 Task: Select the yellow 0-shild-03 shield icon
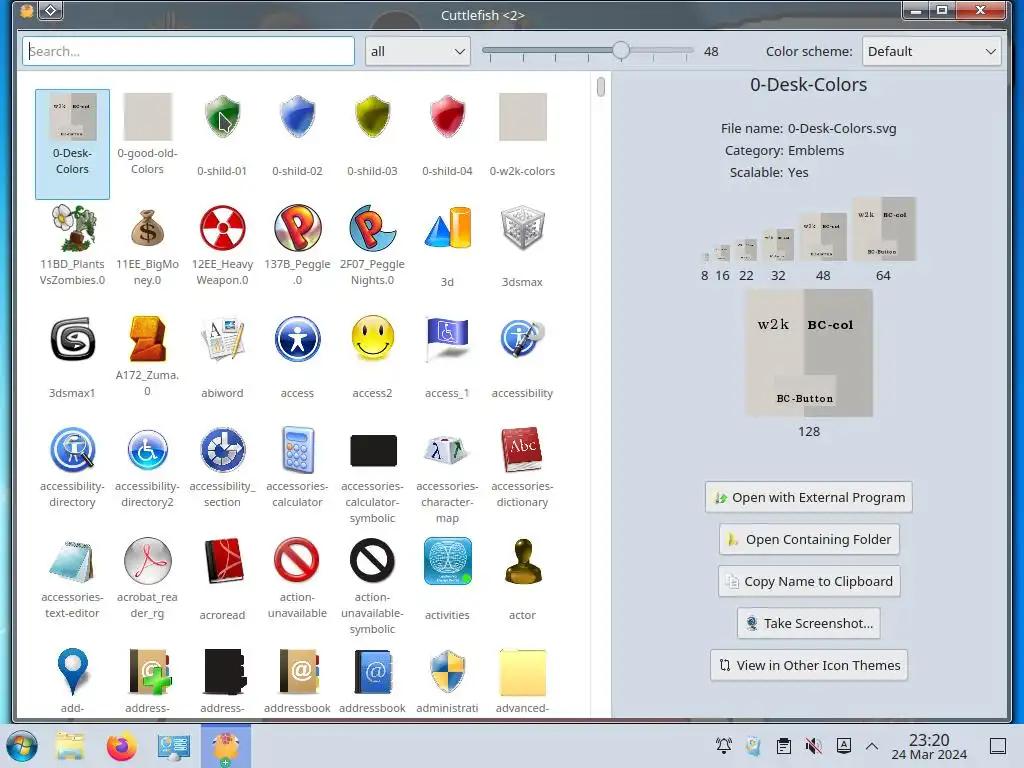click(x=372, y=117)
